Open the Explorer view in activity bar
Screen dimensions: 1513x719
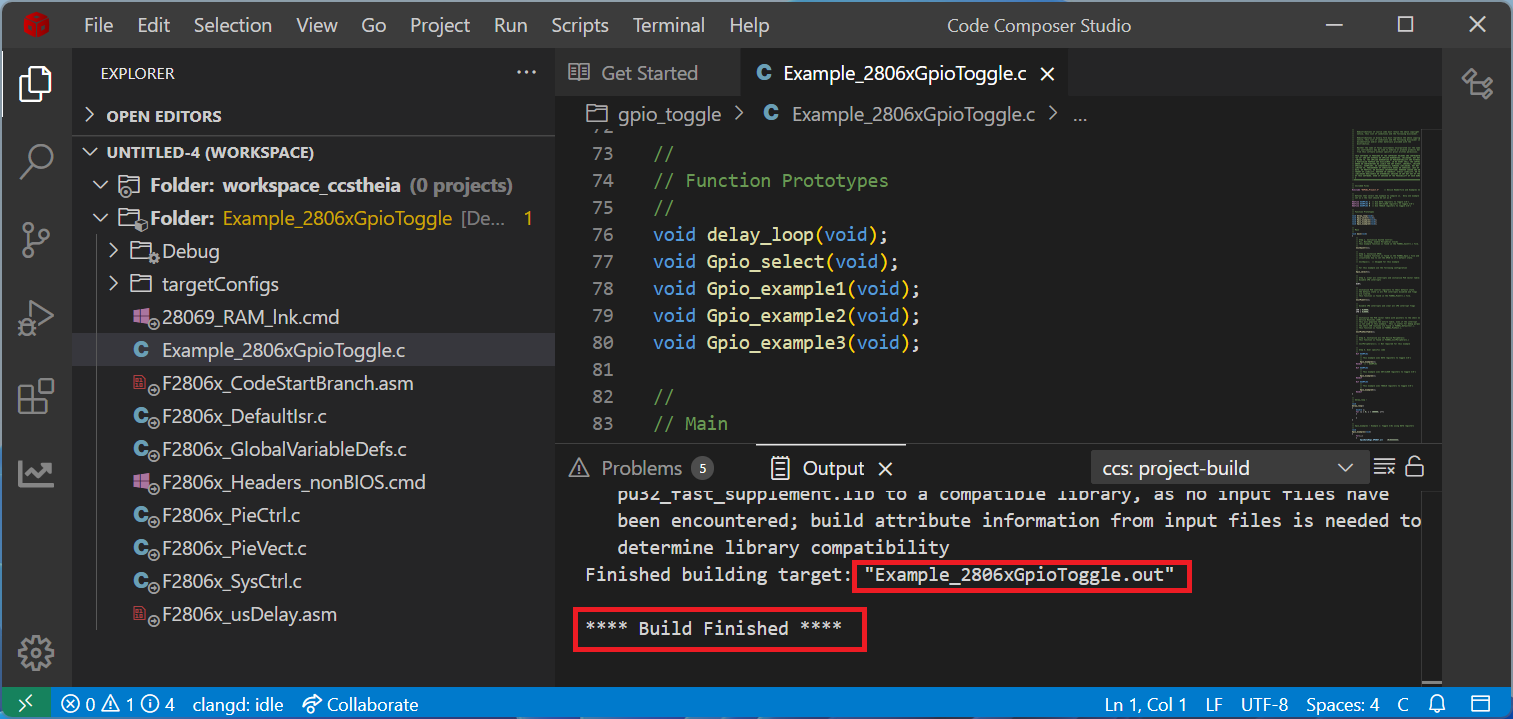(36, 85)
